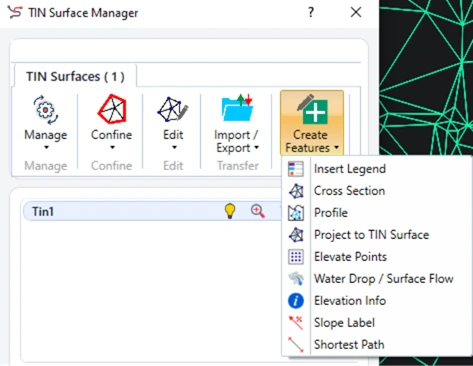Viewport: 473px width, 366px height.
Task: Open the Import / Export folder icon
Action: click(x=237, y=108)
